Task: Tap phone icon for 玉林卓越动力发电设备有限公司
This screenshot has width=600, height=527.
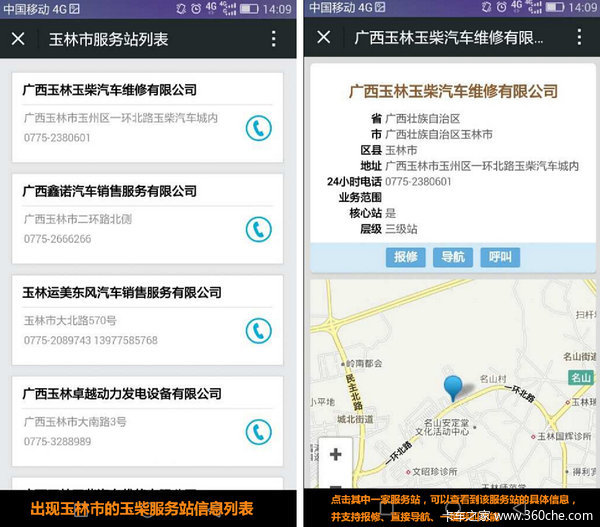Action: [259, 431]
